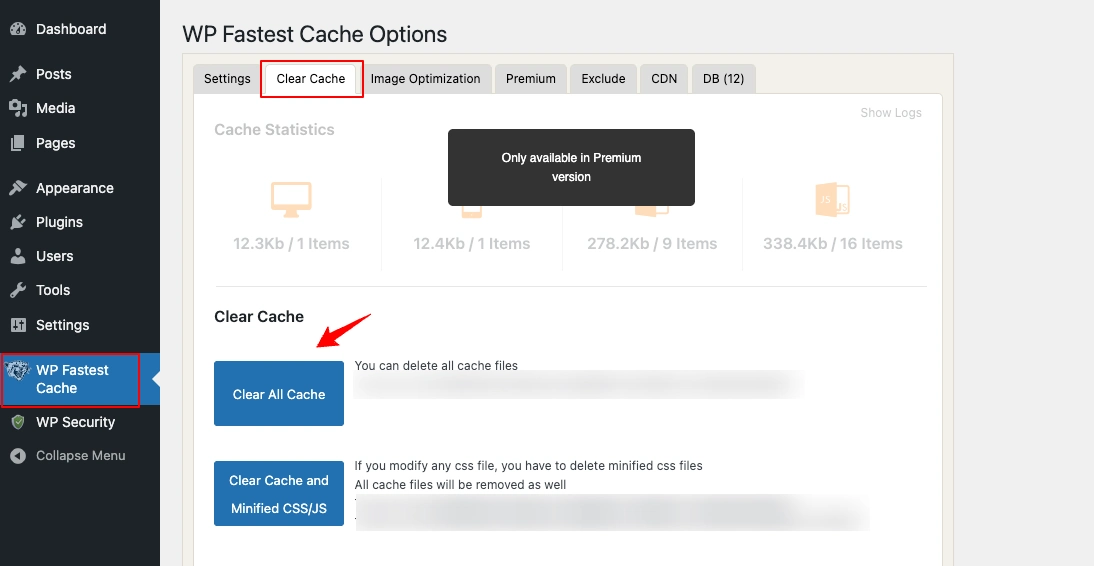Click the Media library icon
The image size is (1094, 566).
(x=18, y=108)
